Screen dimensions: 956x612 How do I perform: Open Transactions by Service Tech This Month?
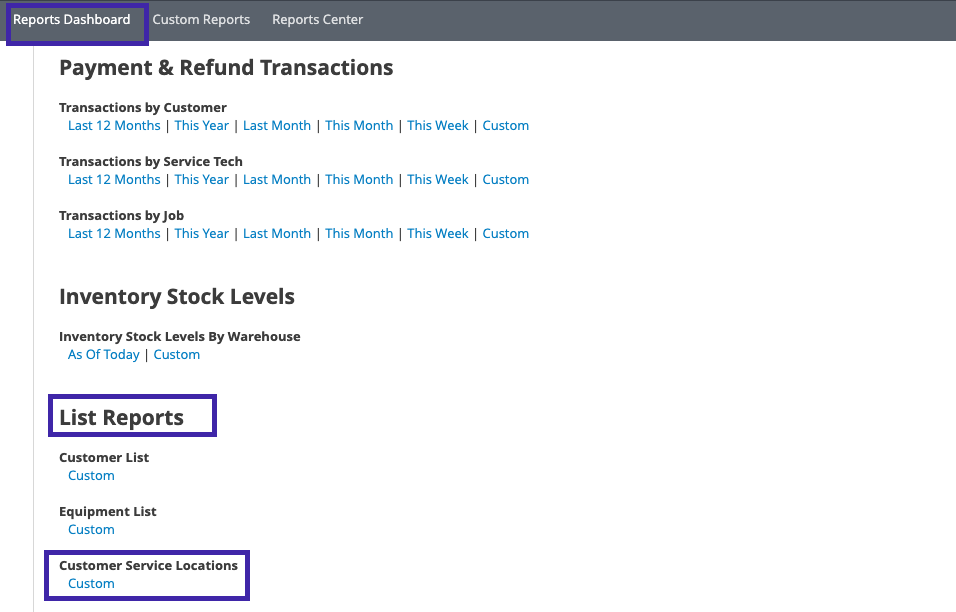pos(359,180)
